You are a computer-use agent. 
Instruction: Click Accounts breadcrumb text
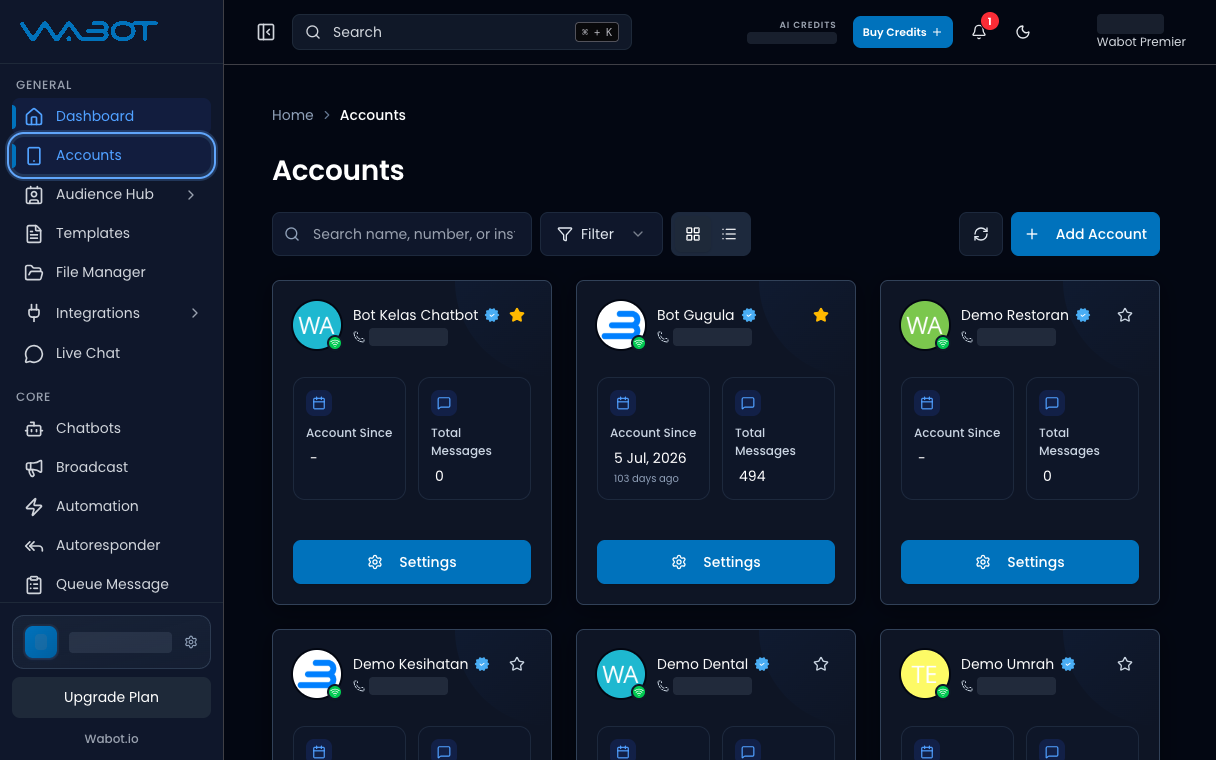point(373,115)
